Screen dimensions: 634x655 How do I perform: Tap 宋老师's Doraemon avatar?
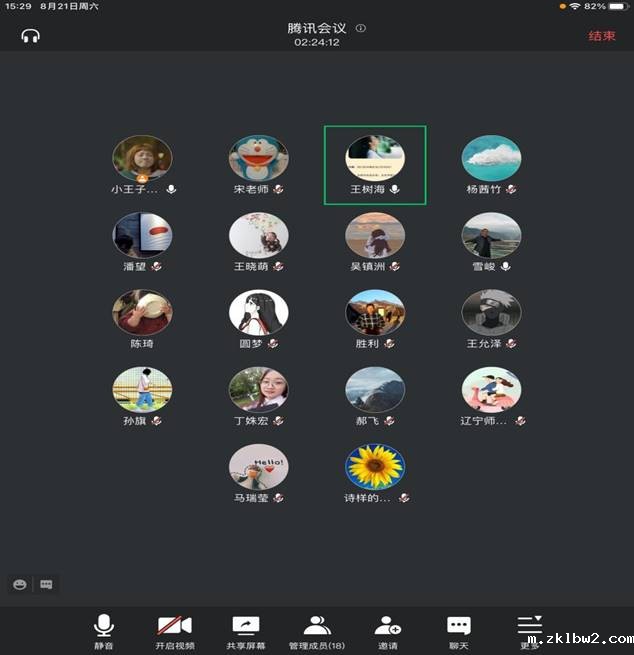click(x=259, y=158)
